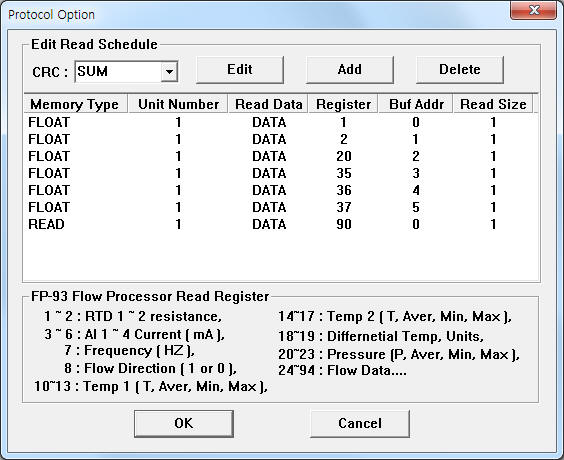This screenshot has height=460, width=564.
Task: Click the Register column header
Action: 343,104
